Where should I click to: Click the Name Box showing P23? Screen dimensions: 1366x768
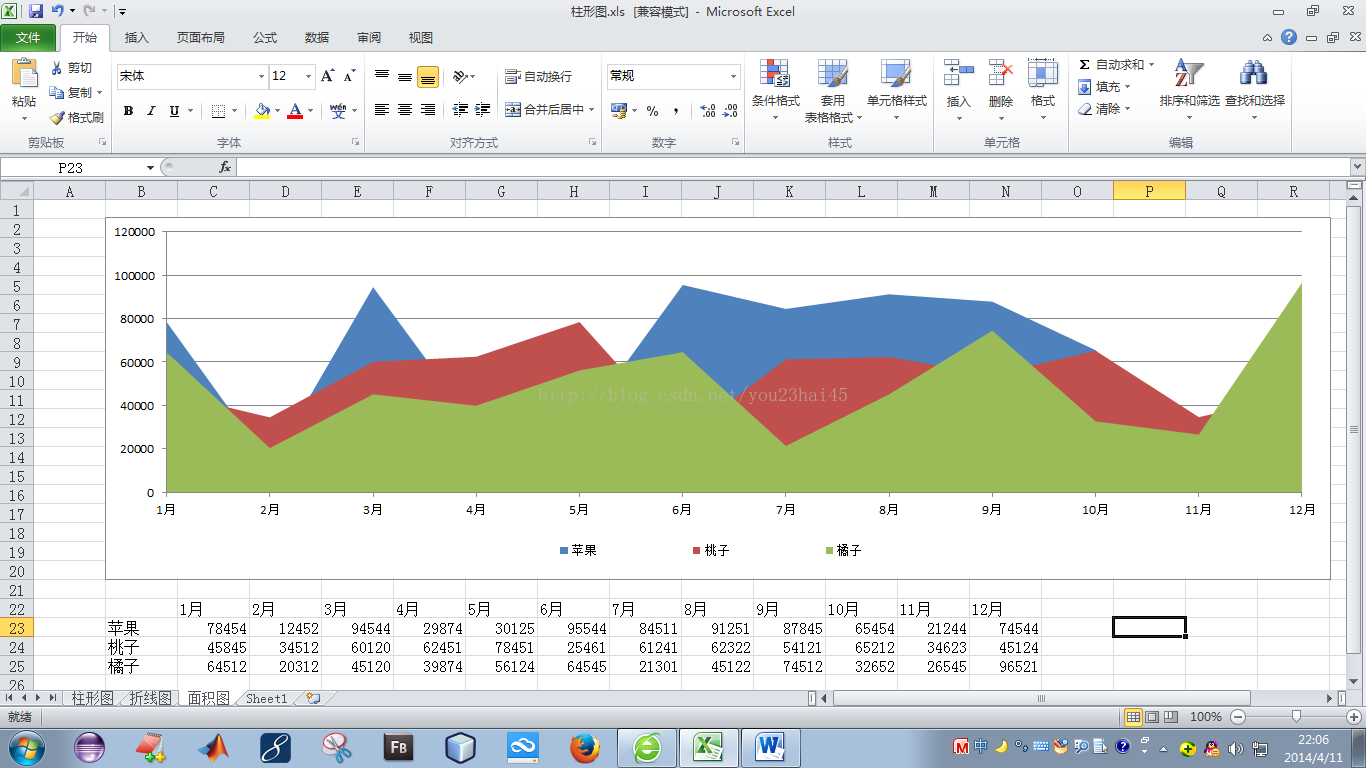pyautogui.click(x=73, y=168)
